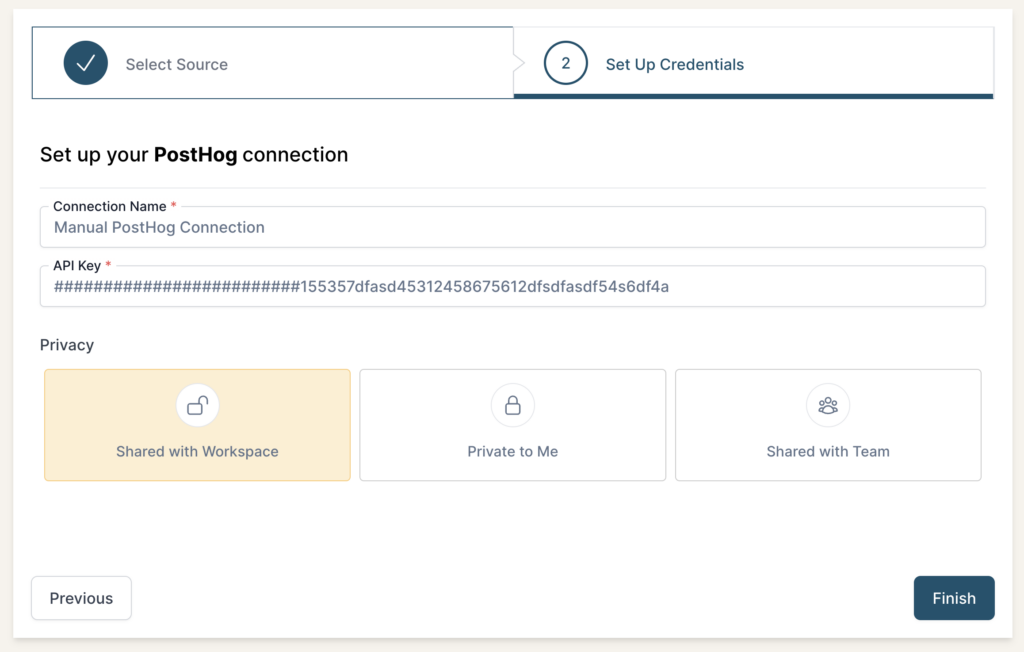Click into the API Key input field

(x=512, y=287)
